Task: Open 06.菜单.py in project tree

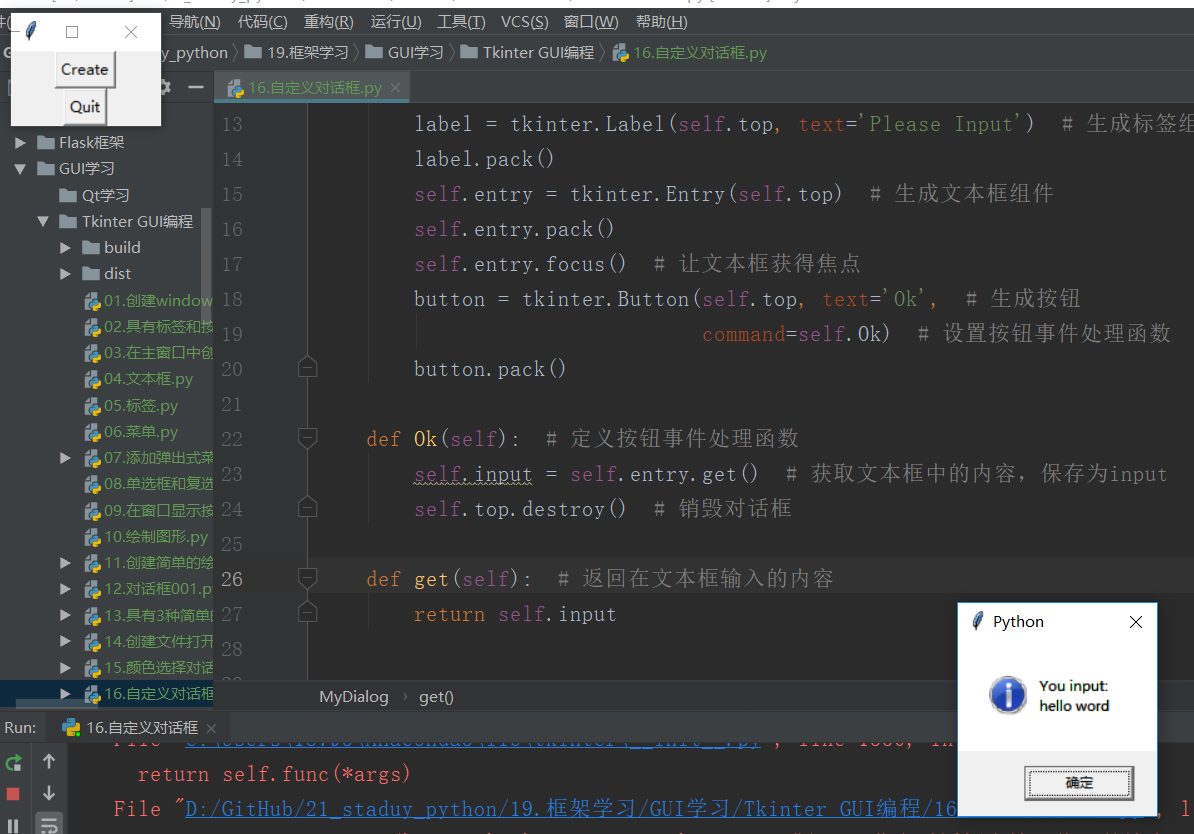Action: pyautogui.click(x=131, y=432)
